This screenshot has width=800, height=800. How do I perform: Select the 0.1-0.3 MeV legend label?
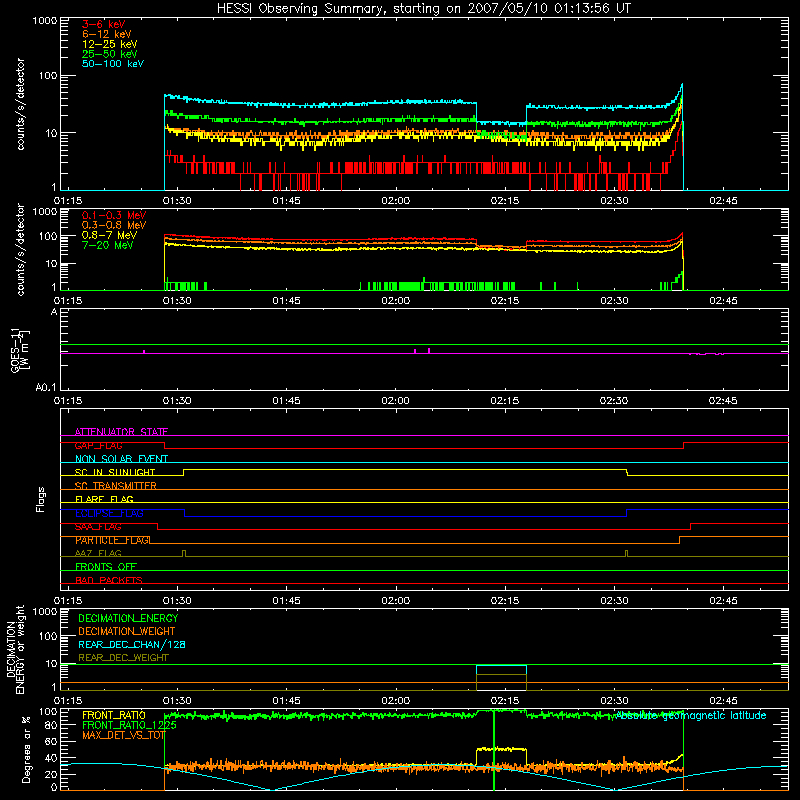click(x=114, y=215)
